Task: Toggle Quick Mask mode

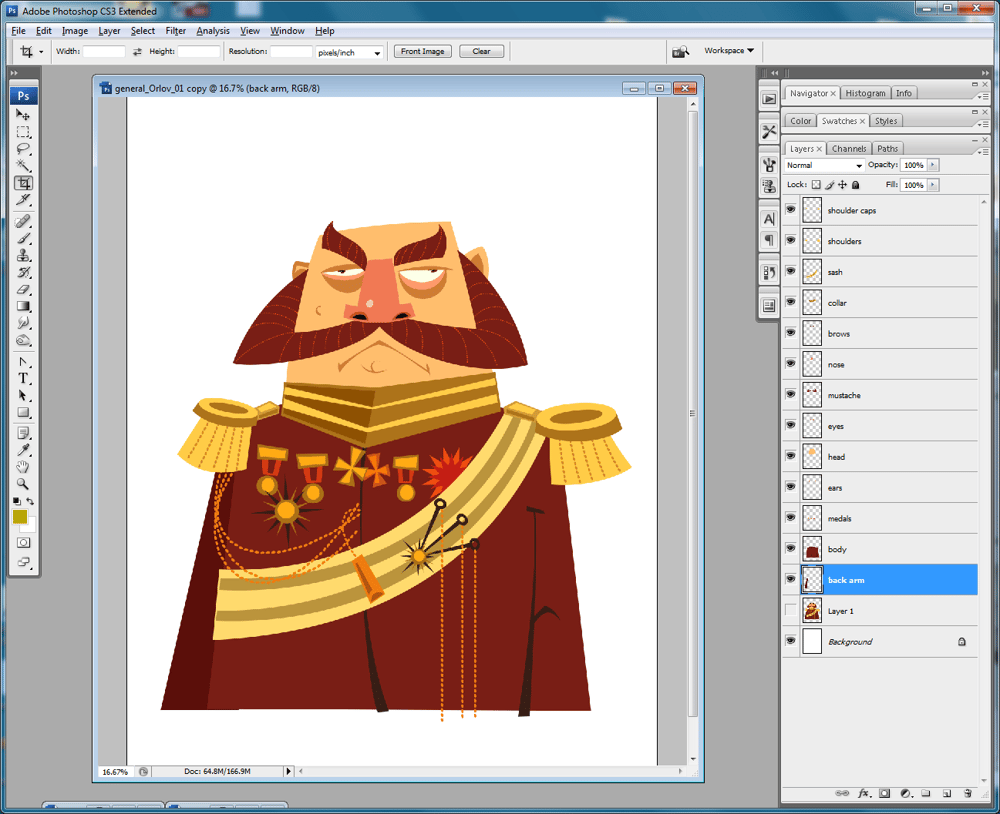Action: tap(24, 543)
